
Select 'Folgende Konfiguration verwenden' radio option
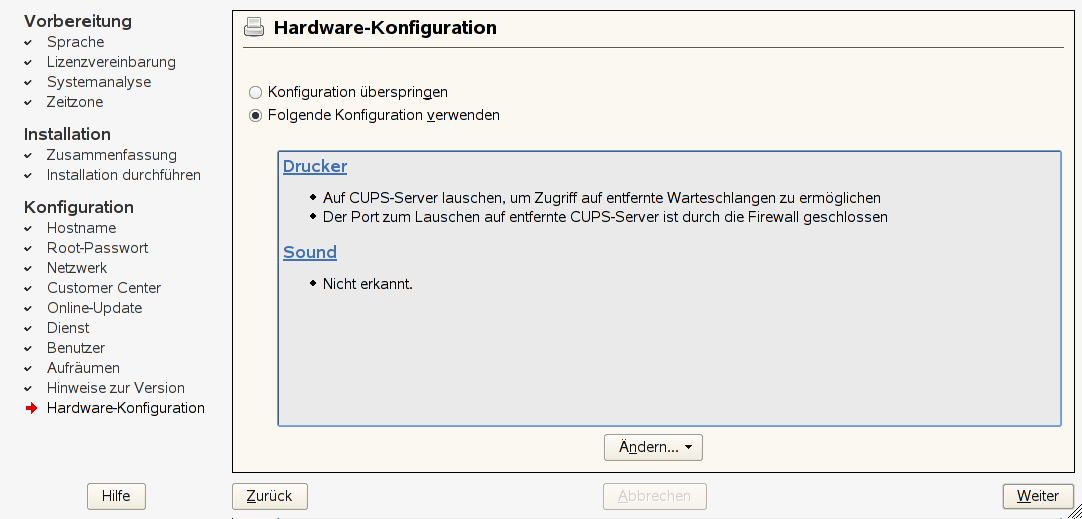[256, 115]
